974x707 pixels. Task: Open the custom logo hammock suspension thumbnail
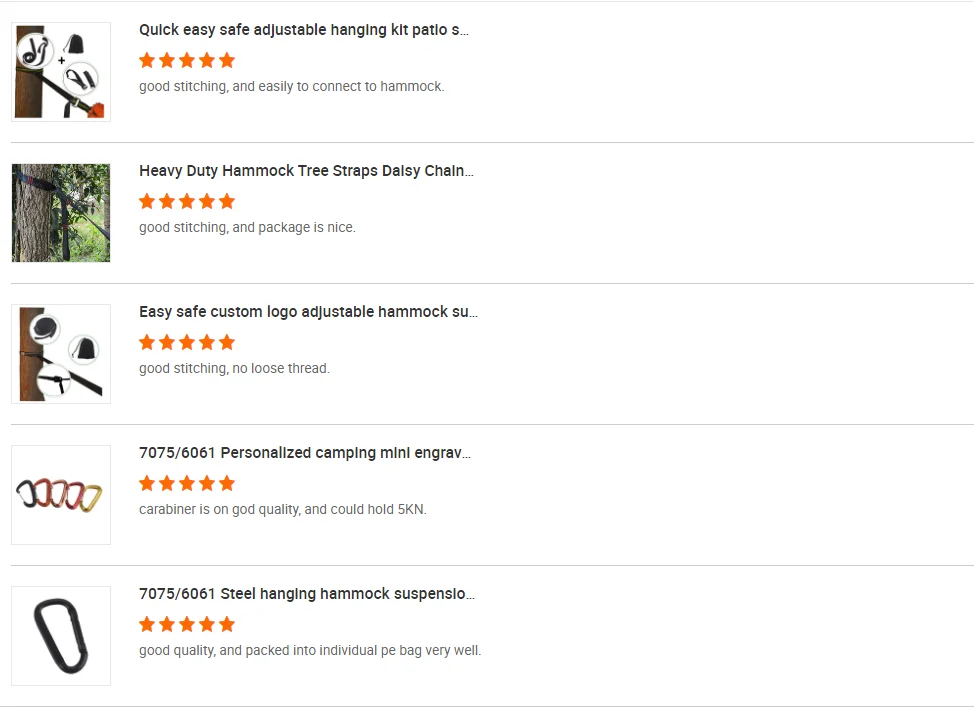coord(61,354)
